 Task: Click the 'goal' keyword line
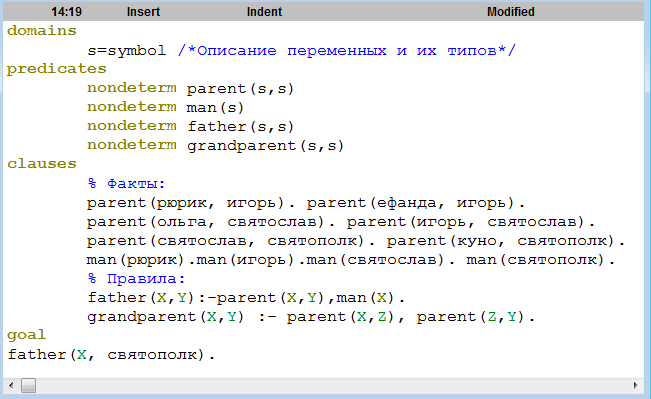[x=27, y=335]
